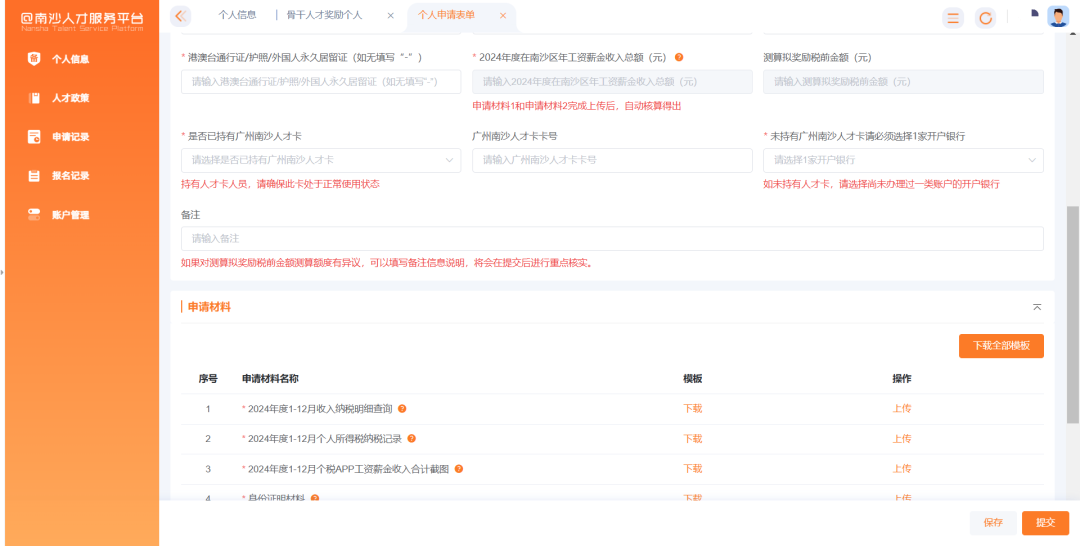The height and width of the screenshot is (546, 1080).
Task: Click the 提交 button
Action: (x=1045, y=523)
